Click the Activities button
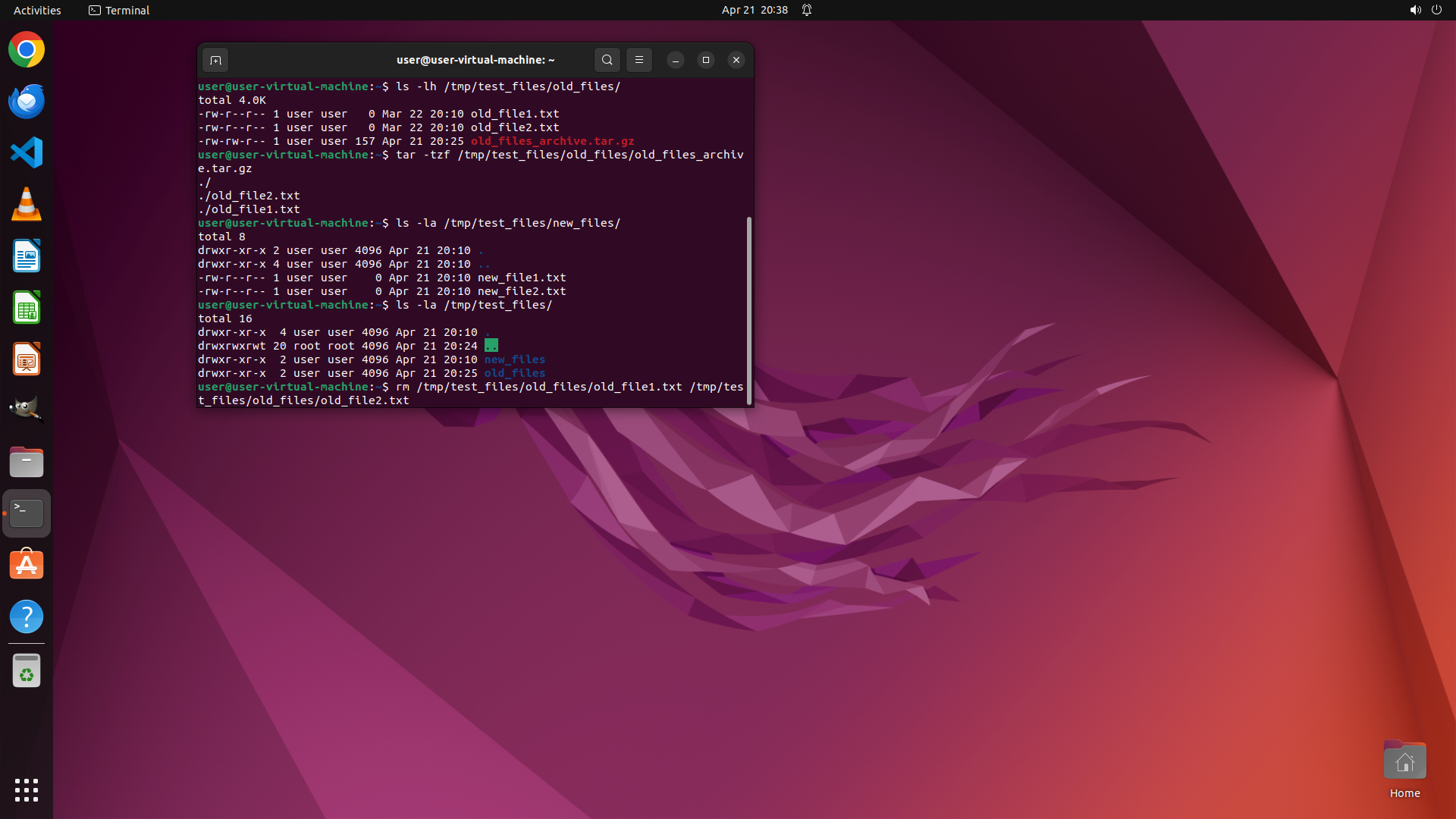The width and height of the screenshot is (1456, 819). tap(37, 10)
